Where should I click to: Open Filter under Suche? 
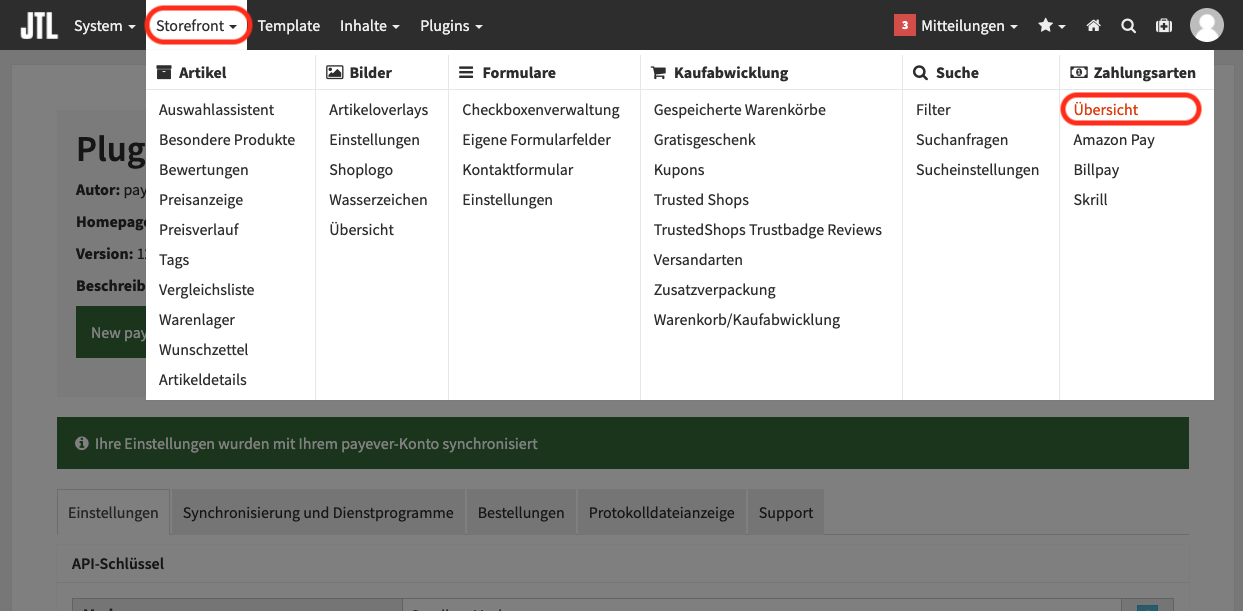(933, 110)
